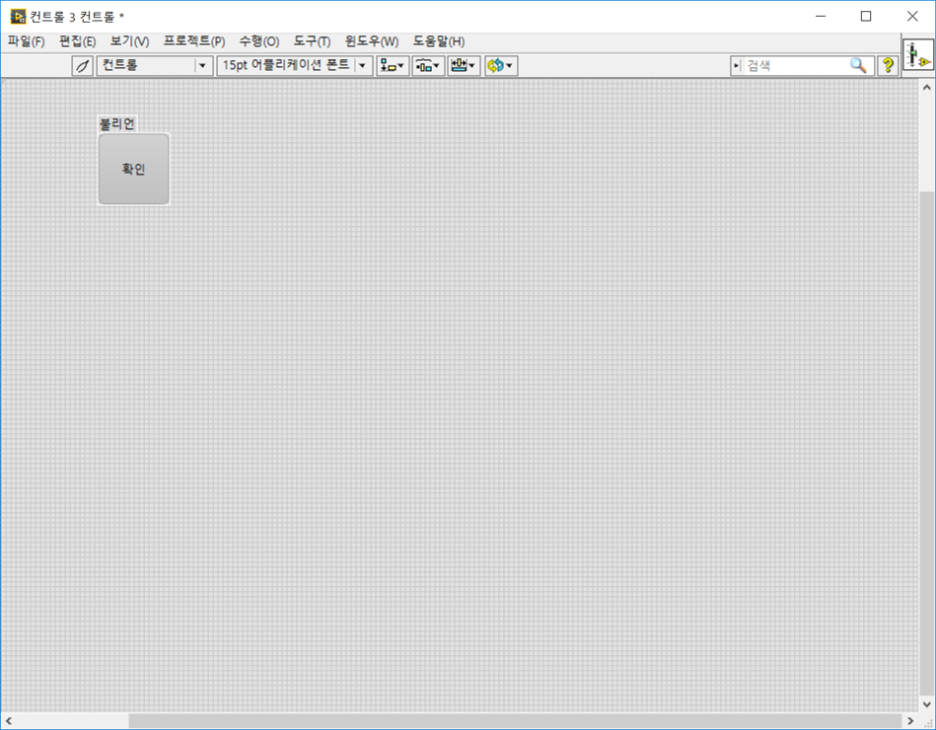Click the horizontal scrollbar thumb
This screenshot has height=730, width=936.
coord(515,720)
